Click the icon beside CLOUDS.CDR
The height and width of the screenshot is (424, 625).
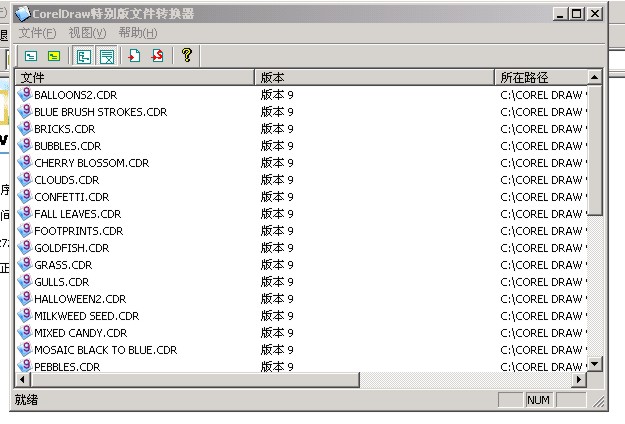click(x=25, y=180)
